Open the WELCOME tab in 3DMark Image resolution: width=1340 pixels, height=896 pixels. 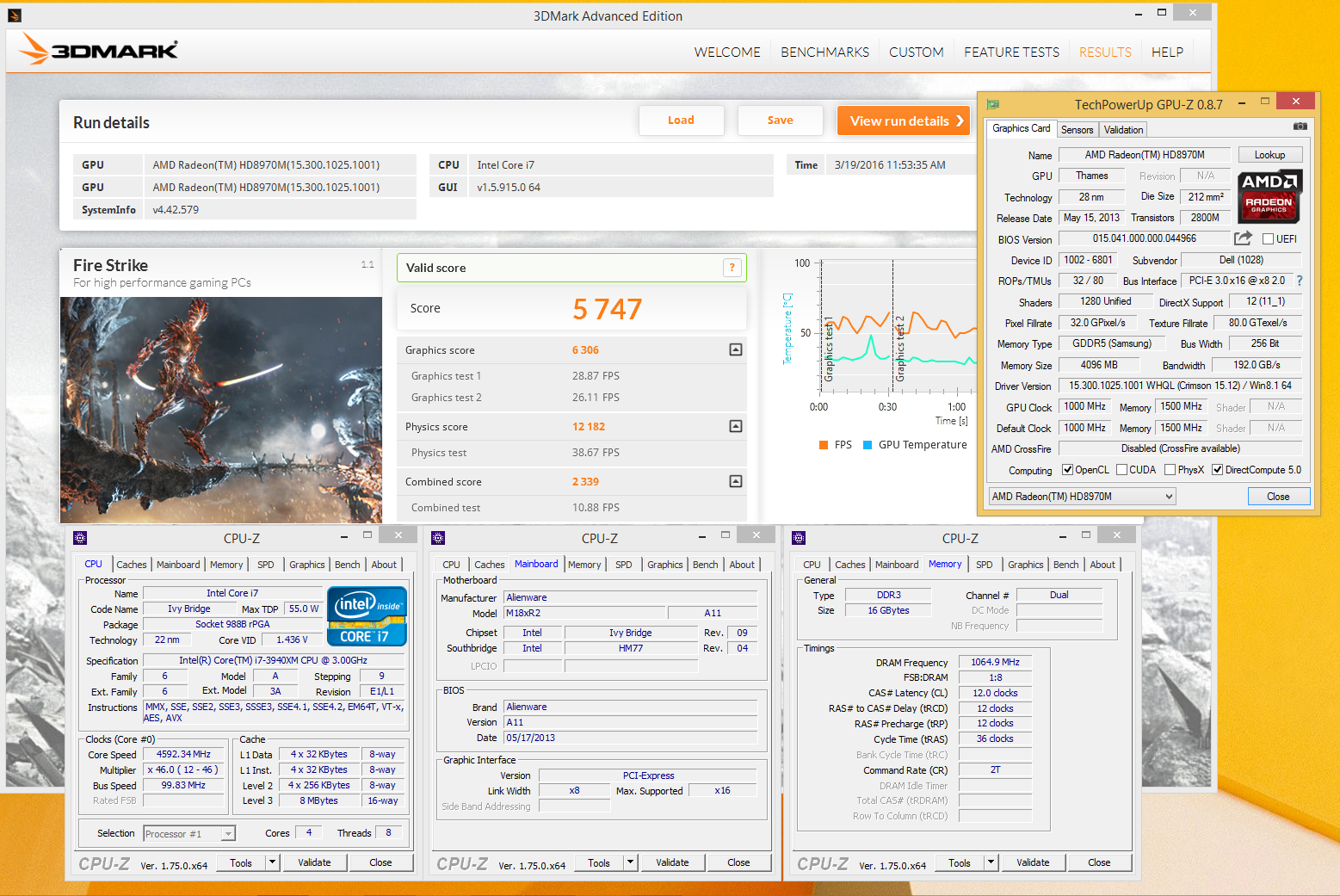click(x=727, y=53)
